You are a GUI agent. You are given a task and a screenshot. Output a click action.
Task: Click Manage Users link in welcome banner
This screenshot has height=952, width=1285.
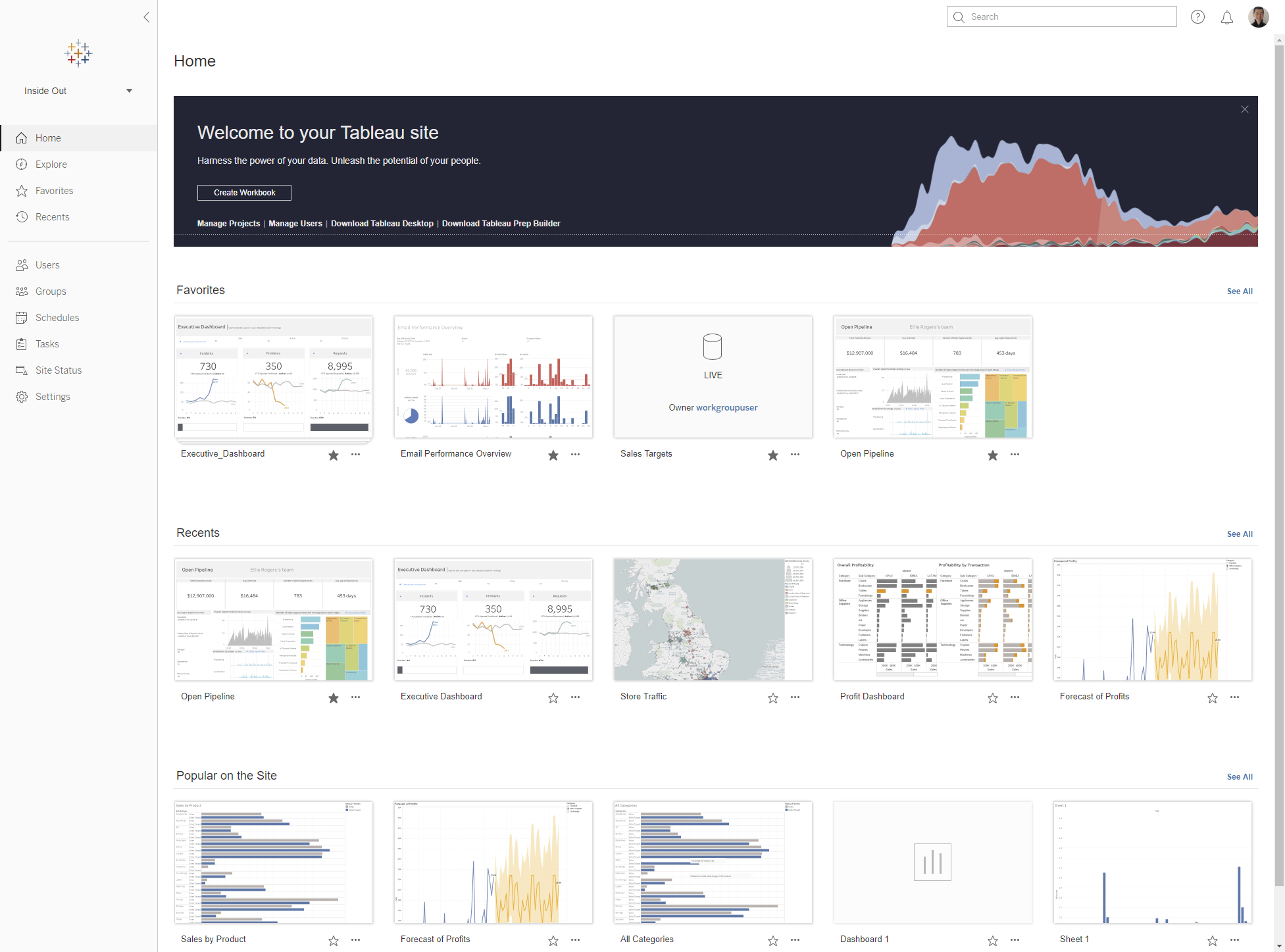click(x=295, y=223)
